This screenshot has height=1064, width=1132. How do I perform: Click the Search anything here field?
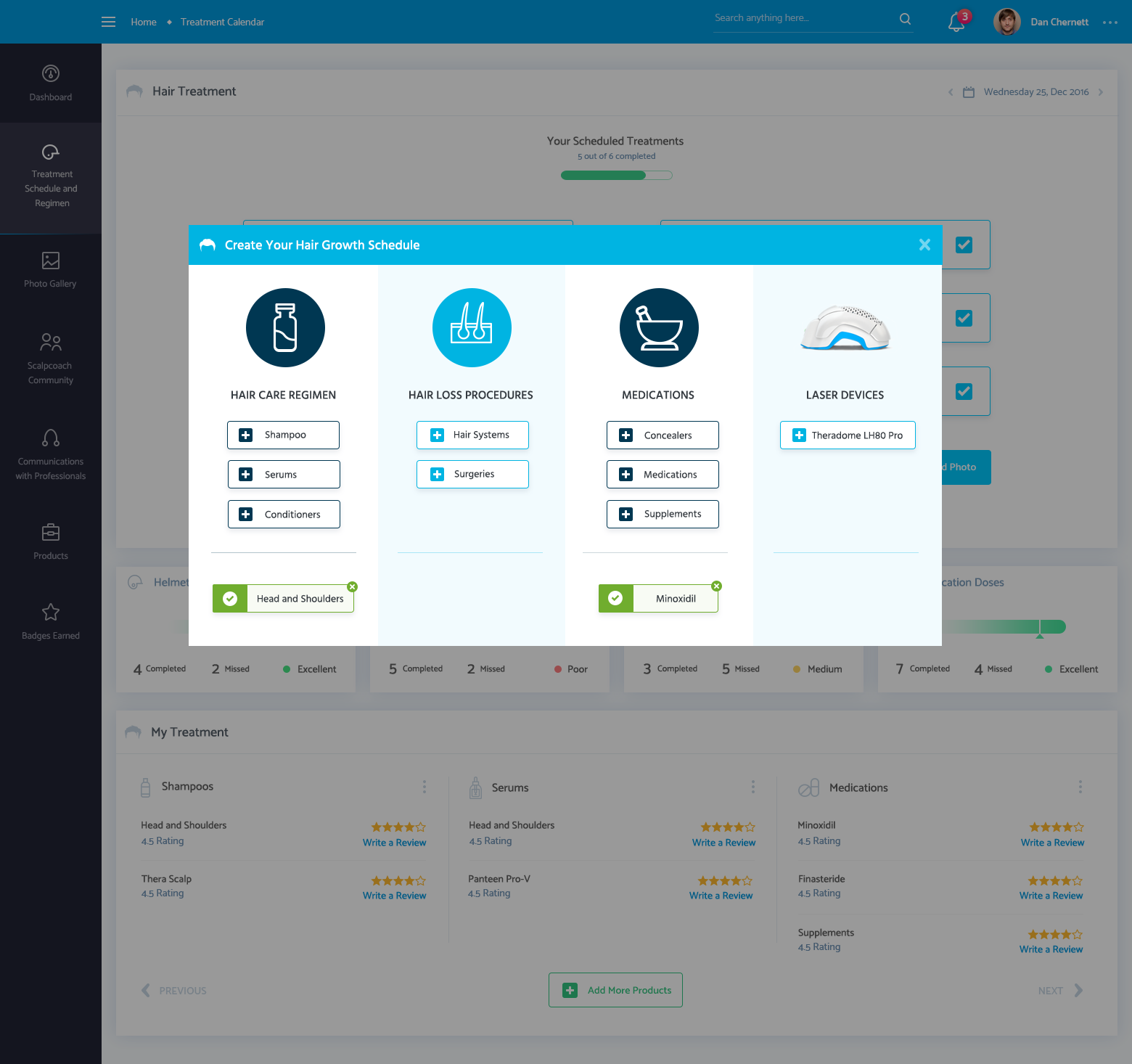click(x=802, y=18)
